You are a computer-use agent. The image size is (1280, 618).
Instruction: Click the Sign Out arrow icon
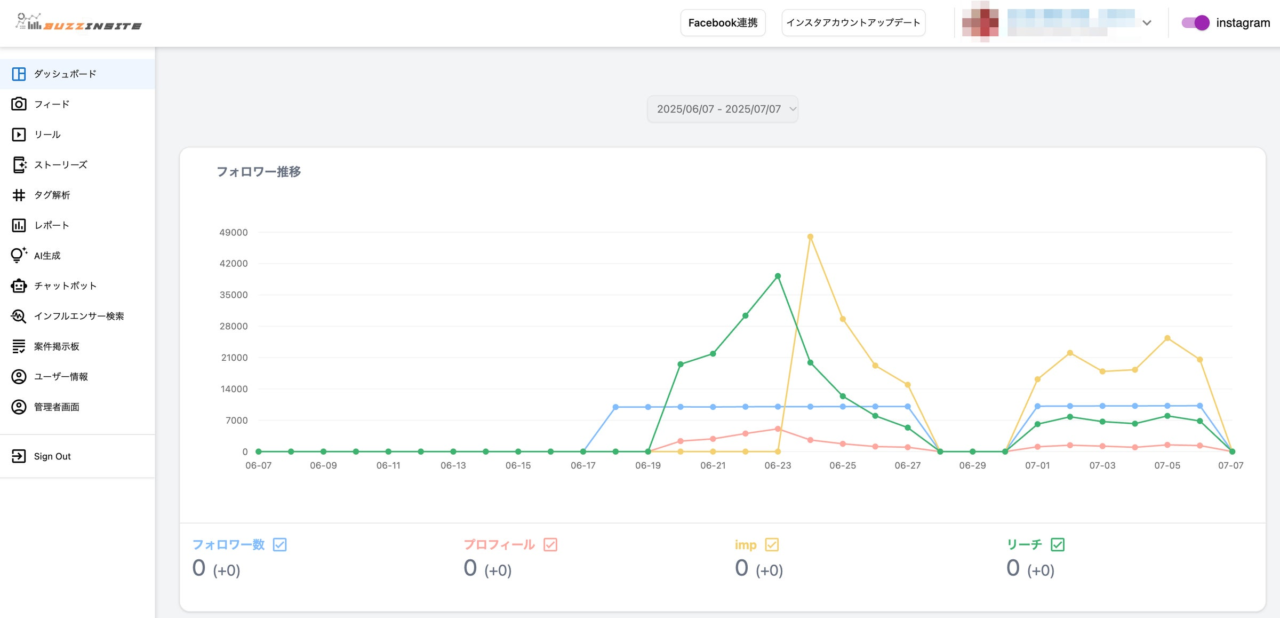[x=18, y=456]
